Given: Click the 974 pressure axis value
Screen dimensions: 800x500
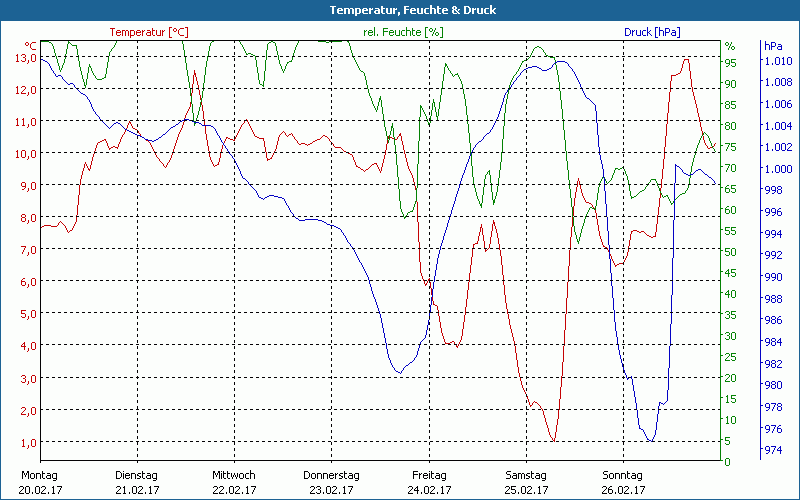Looking at the screenshot, I should 773,450.
